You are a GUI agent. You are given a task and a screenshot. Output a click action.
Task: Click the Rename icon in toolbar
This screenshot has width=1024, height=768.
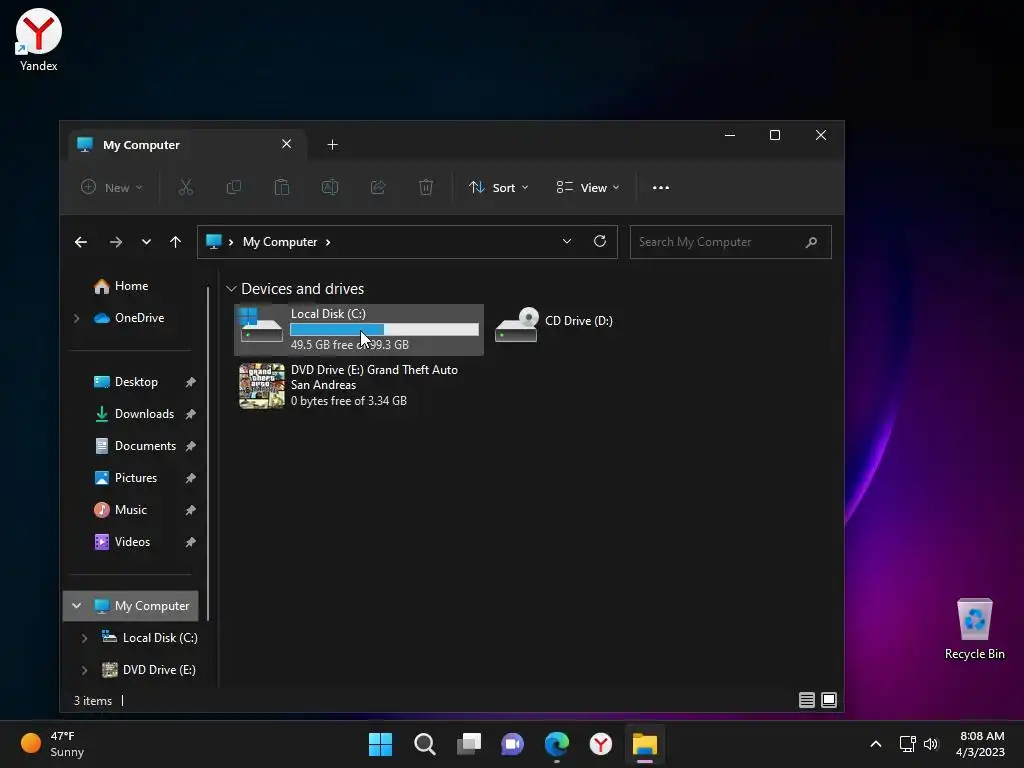(x=330, y=187)
